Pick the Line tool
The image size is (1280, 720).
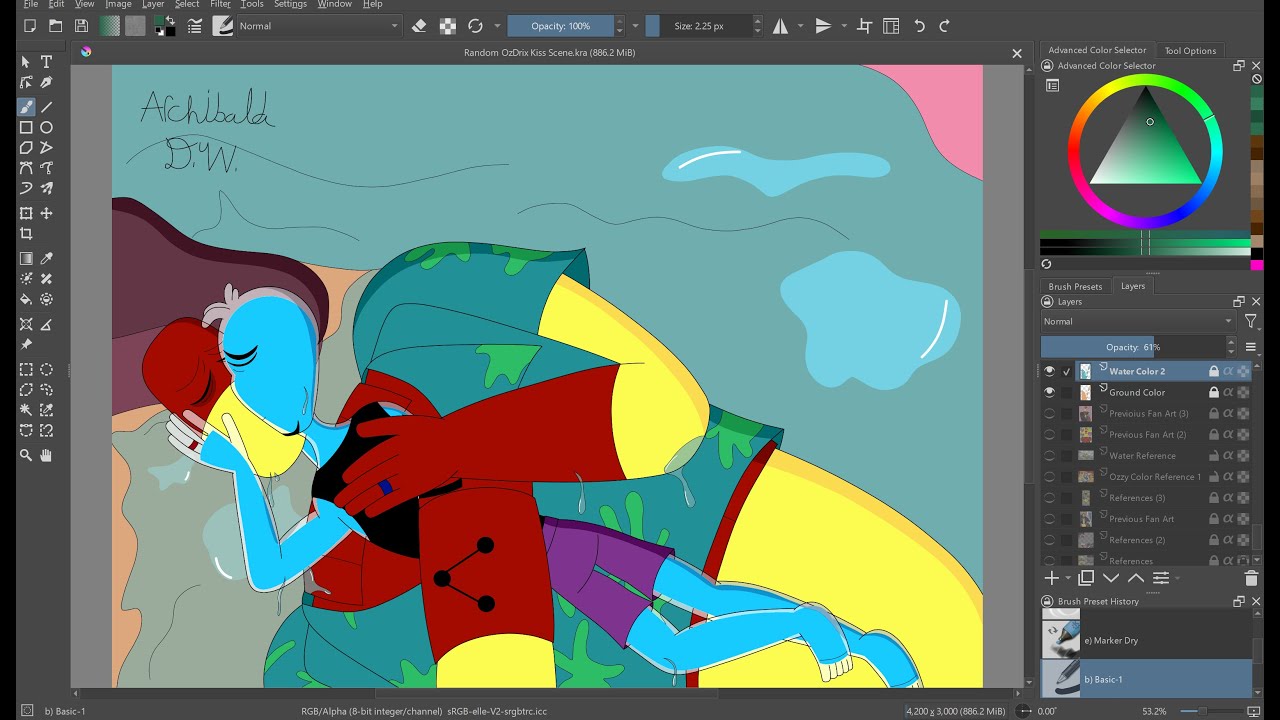pyautogui.click(x=46, y=107)
